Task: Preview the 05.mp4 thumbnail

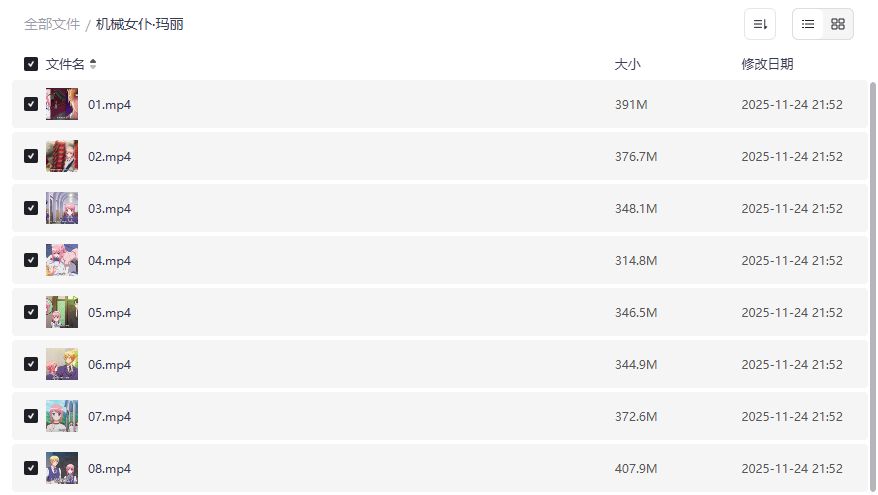Action: click(x=62, y=312)
